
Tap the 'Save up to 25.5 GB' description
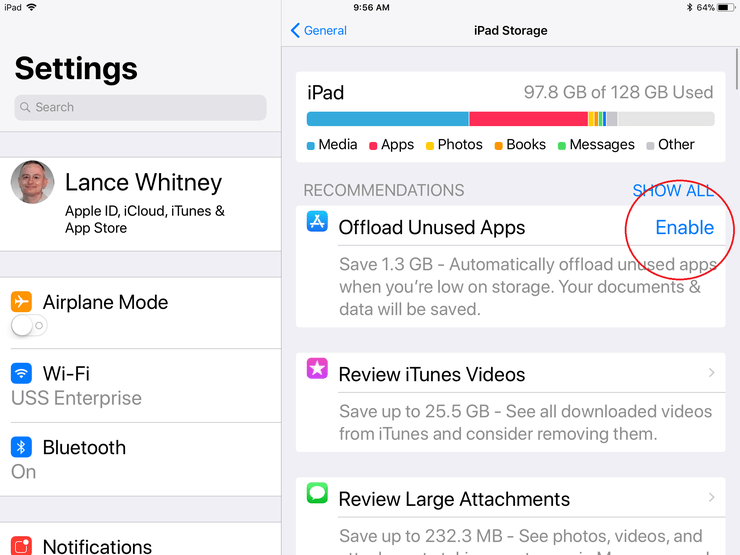coord(525,422)
